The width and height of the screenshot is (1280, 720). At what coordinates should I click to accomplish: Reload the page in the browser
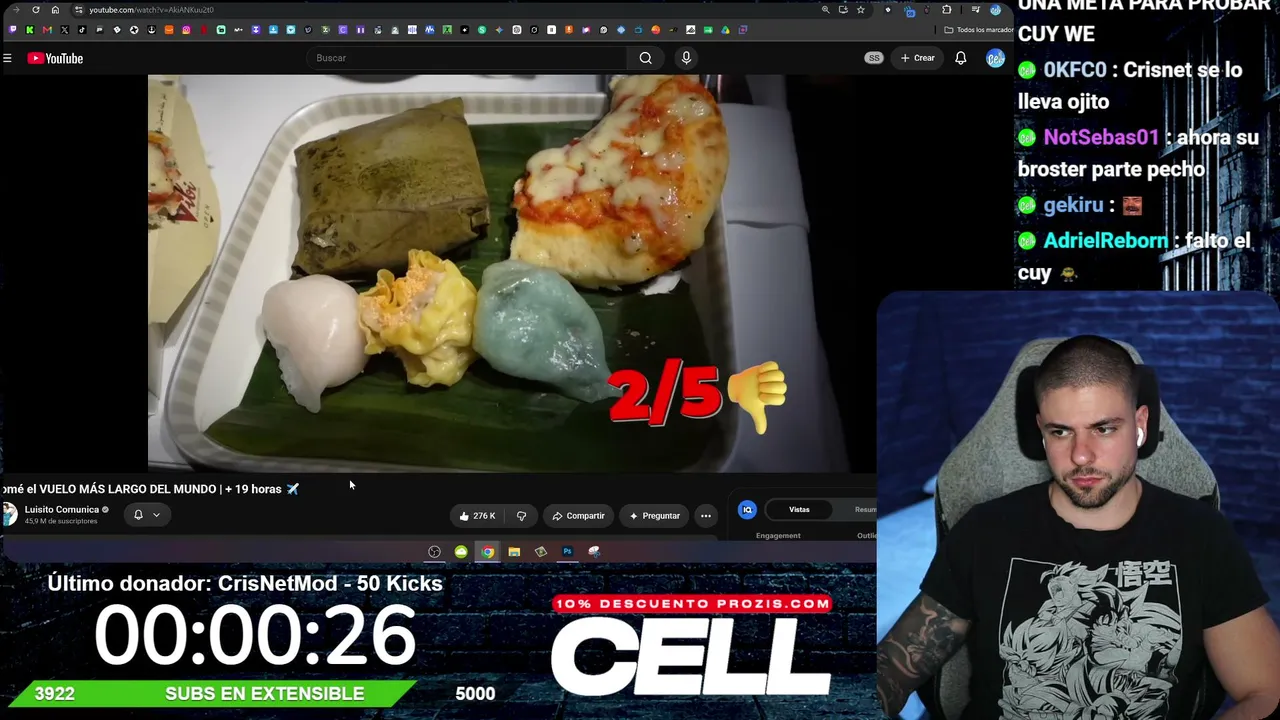pyautogui.click(x=36, y=10)
